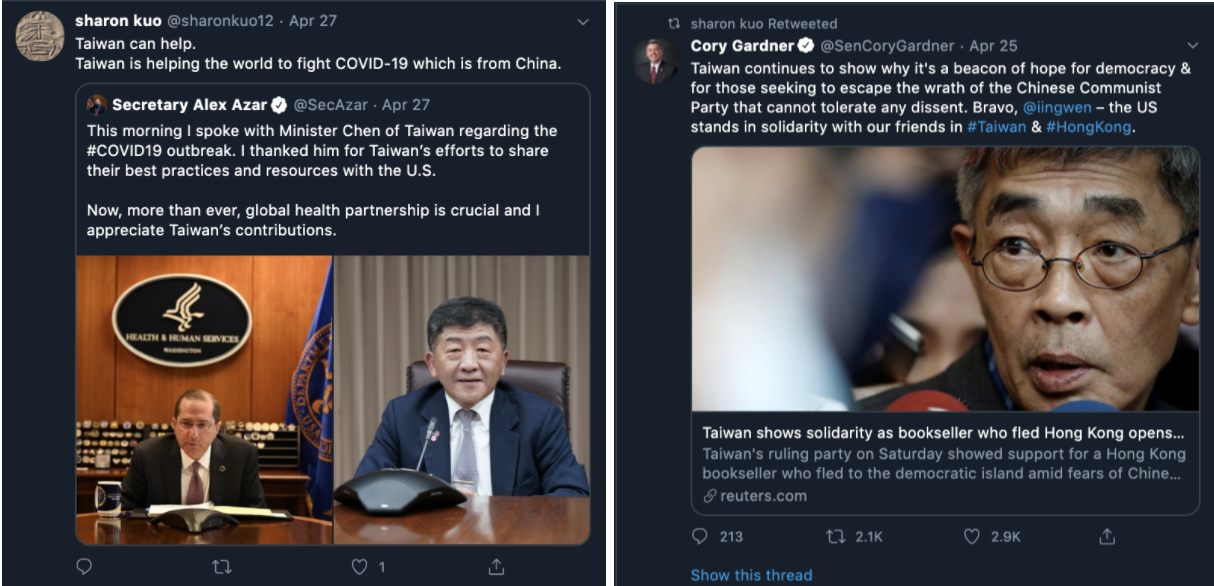Viewport: 1214px width, 586px height.
Task: Open sharon kuo's tweet options chevron
Action: [x=583, y=22]
